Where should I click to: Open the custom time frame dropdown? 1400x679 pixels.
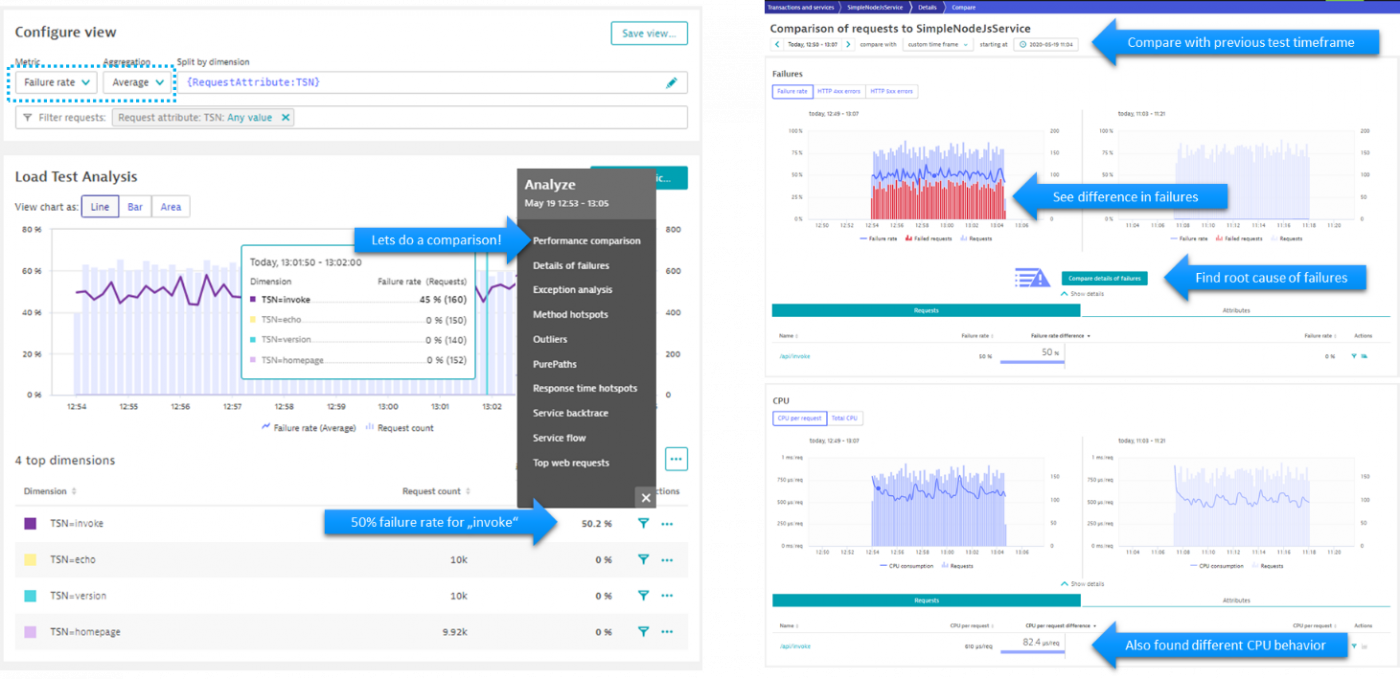pyautogui.click(x=938, y=47)
